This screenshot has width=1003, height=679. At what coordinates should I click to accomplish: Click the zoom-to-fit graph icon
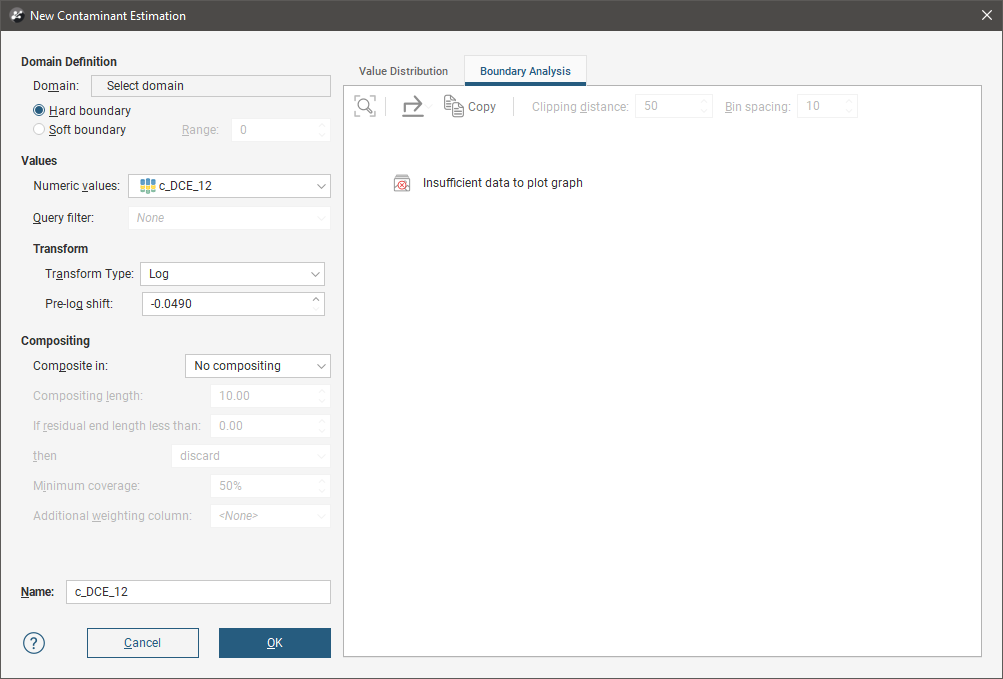[365, 106]
